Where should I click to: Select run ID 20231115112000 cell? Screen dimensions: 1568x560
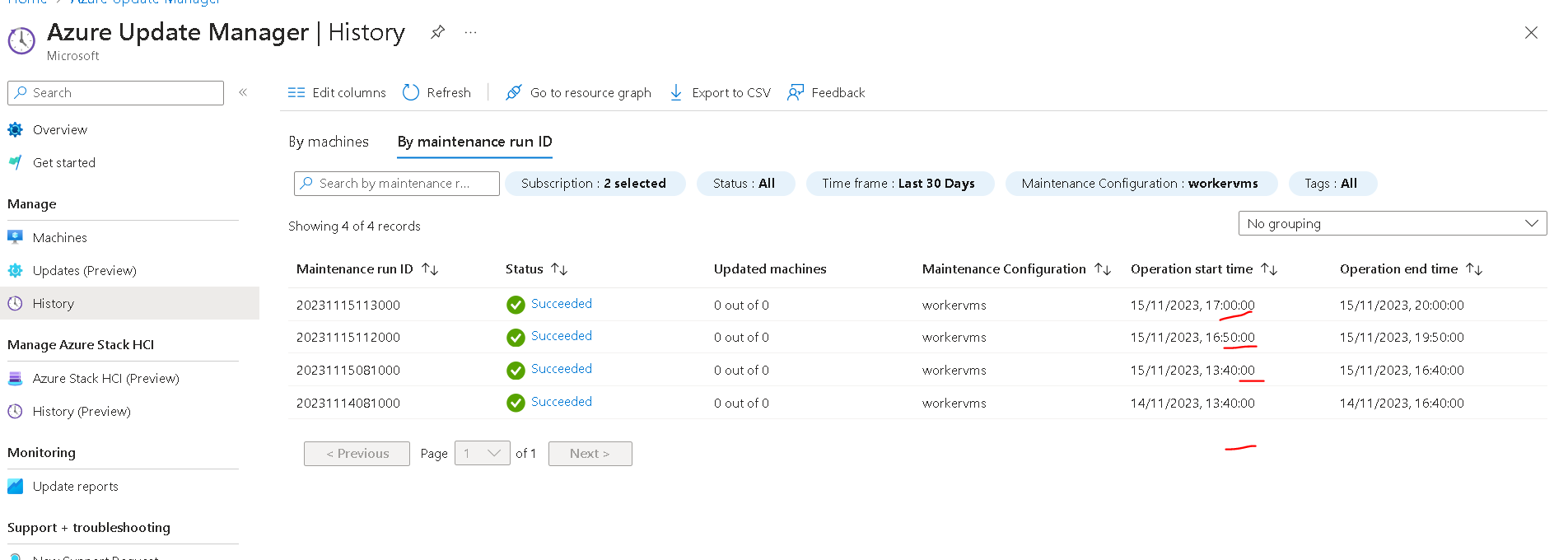(348, 338)
